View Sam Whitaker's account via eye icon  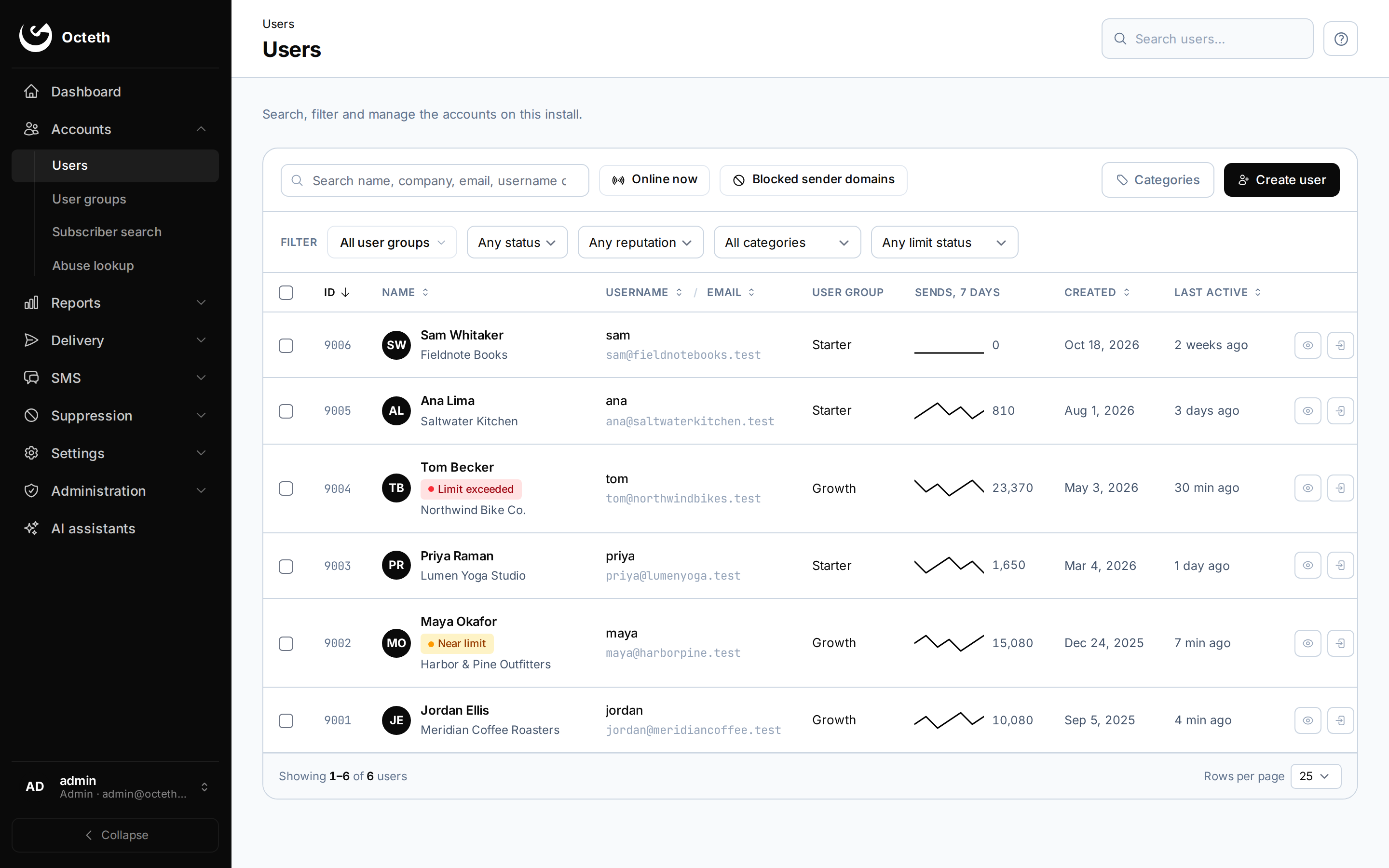tap(1307, 345)
